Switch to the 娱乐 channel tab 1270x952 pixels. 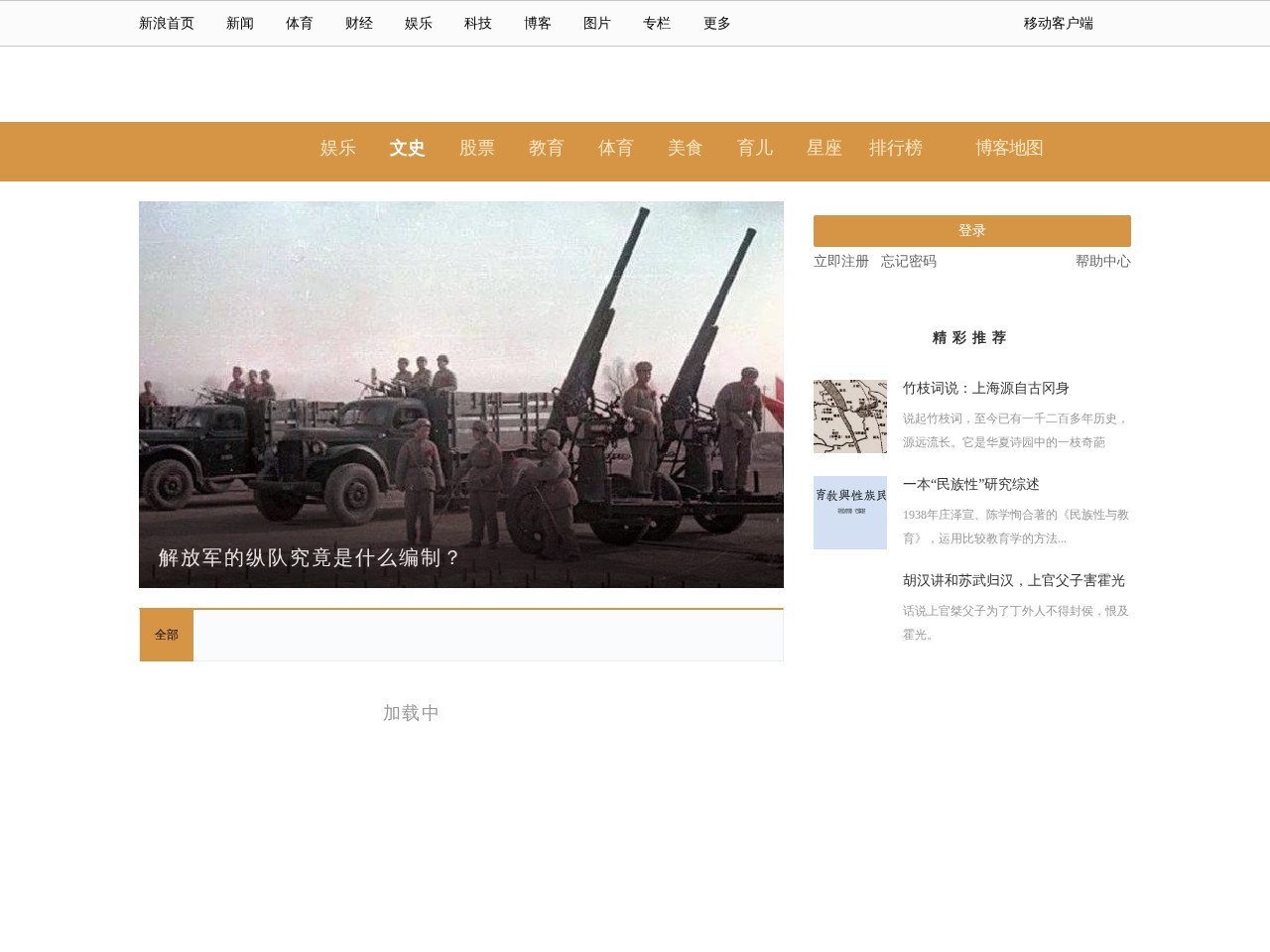point(337,149)
